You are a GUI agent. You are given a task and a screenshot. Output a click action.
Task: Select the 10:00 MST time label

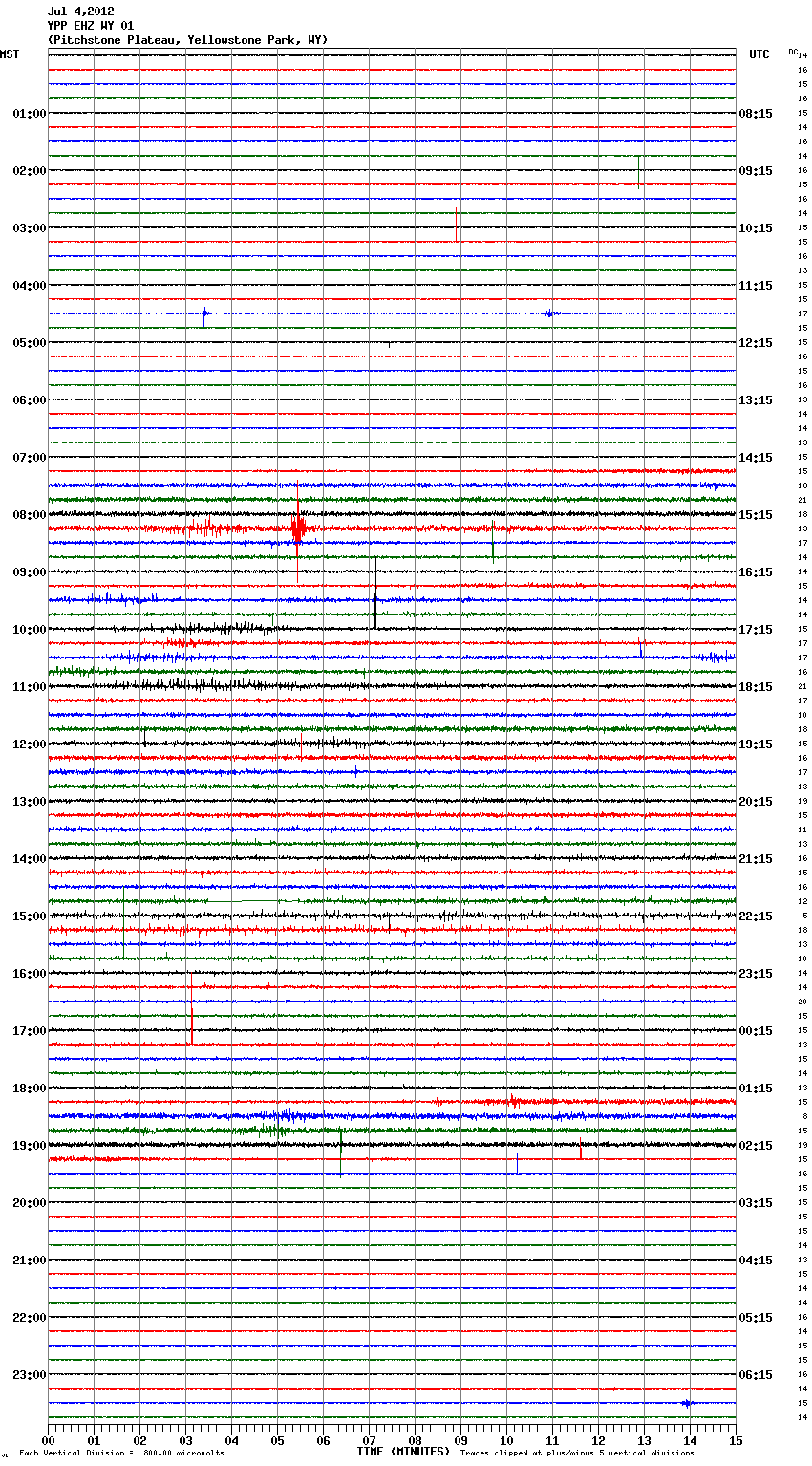pos(29,630)
